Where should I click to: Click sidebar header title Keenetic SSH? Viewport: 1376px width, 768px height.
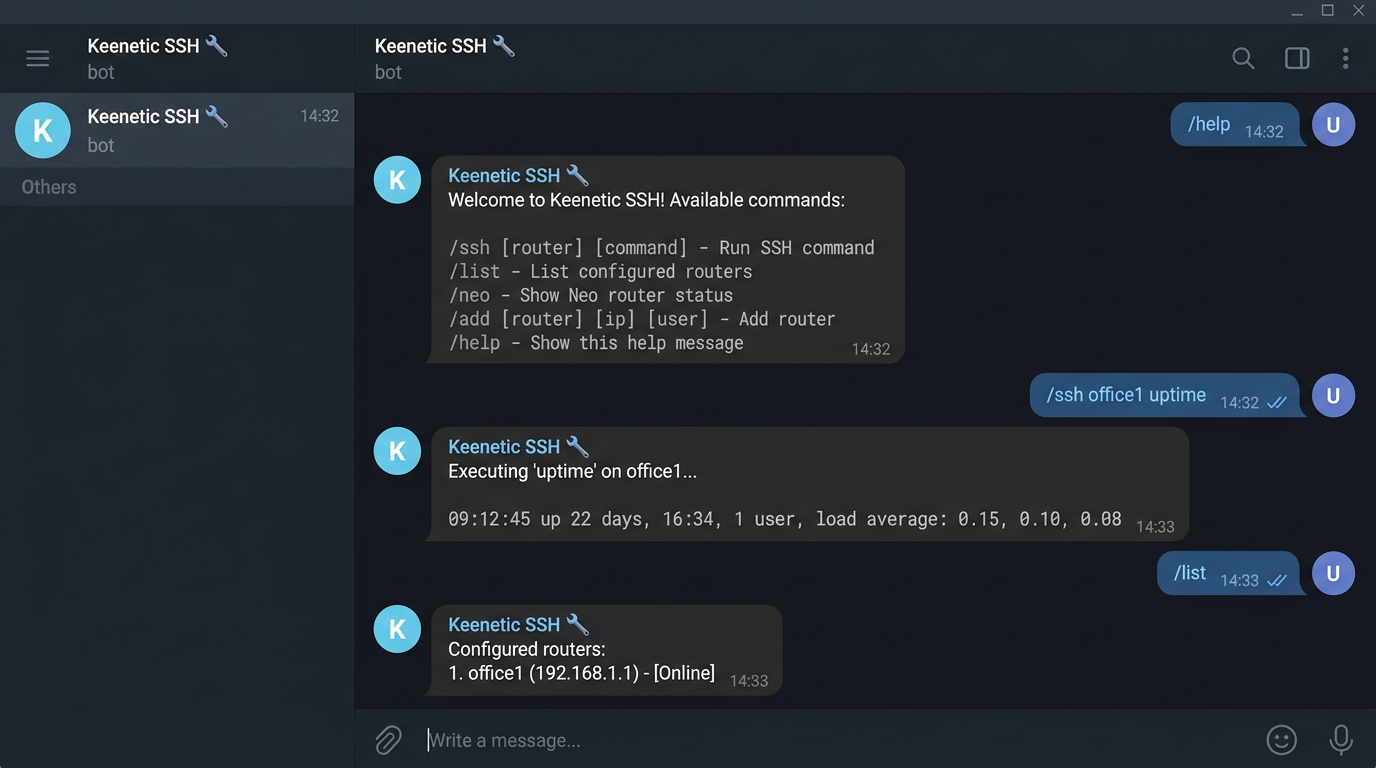coord(158,46)
